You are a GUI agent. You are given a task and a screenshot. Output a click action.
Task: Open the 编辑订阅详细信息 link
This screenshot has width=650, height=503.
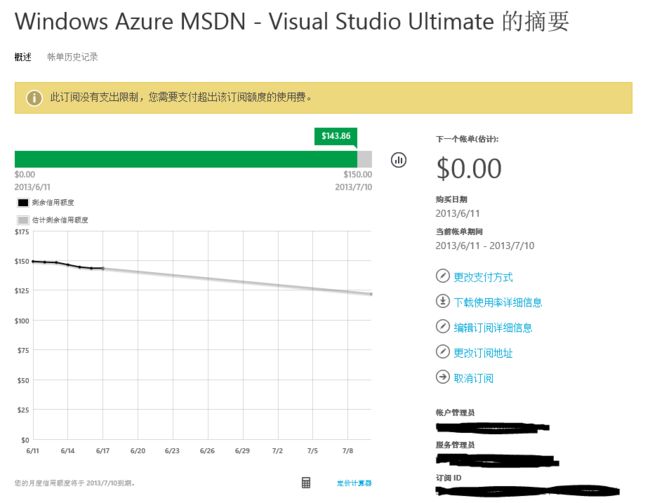click(x=492, y=328)
